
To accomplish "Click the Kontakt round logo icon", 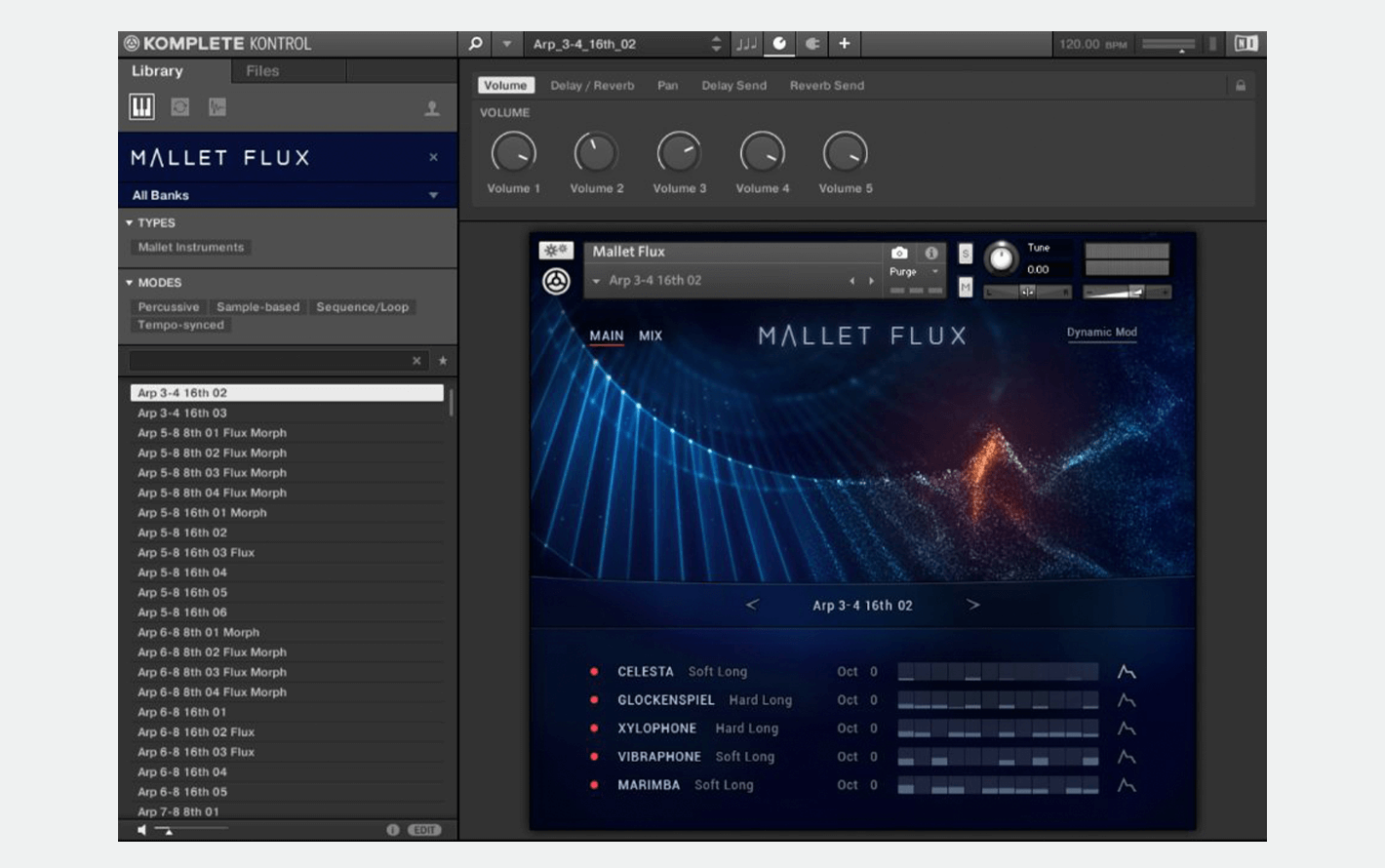I will point(556,282).
